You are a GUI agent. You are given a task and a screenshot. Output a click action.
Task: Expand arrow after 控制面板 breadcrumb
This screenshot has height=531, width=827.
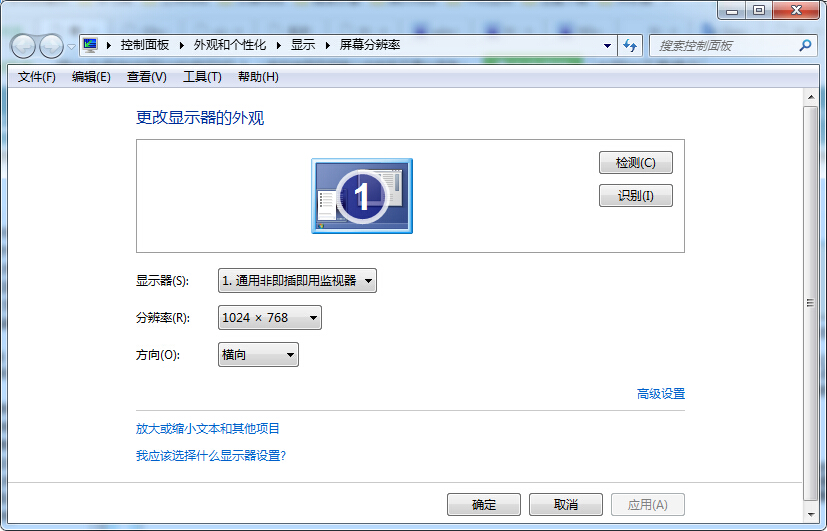(181, 45)
